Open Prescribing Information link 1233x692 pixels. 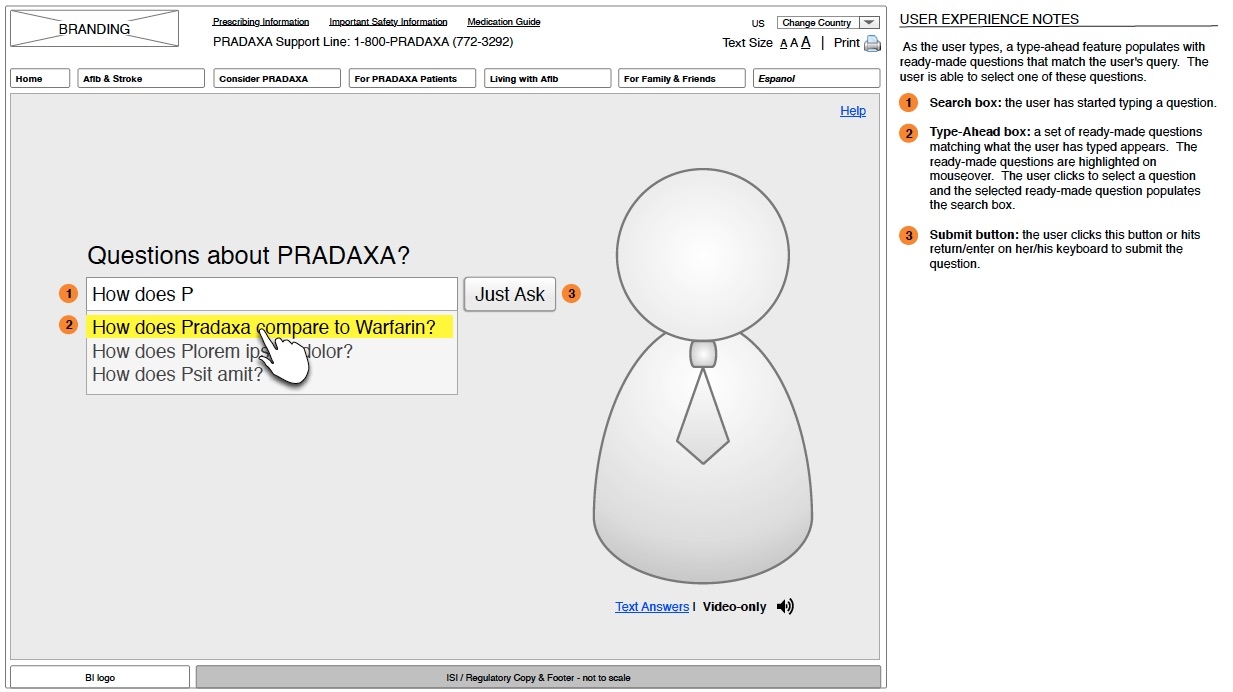261,22
